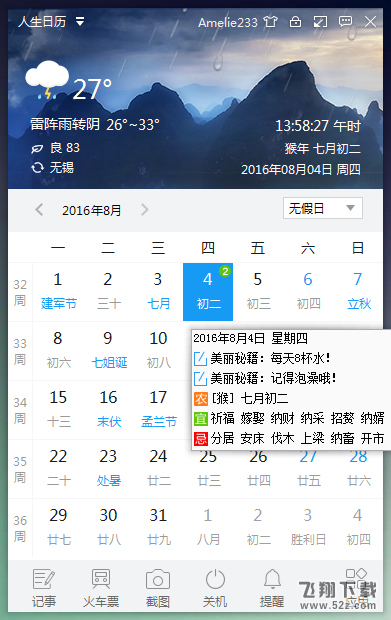391x620 pixels.
Task: Click the 32周 week label
Action: click(20, 293)
